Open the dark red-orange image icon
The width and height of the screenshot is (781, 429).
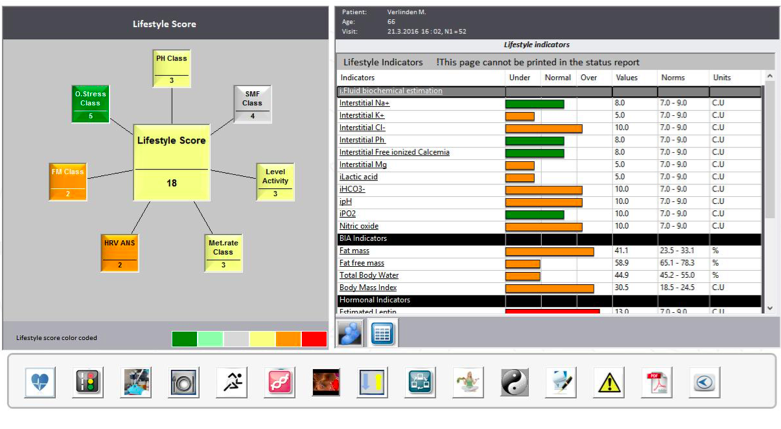click(x=326, y=382)
